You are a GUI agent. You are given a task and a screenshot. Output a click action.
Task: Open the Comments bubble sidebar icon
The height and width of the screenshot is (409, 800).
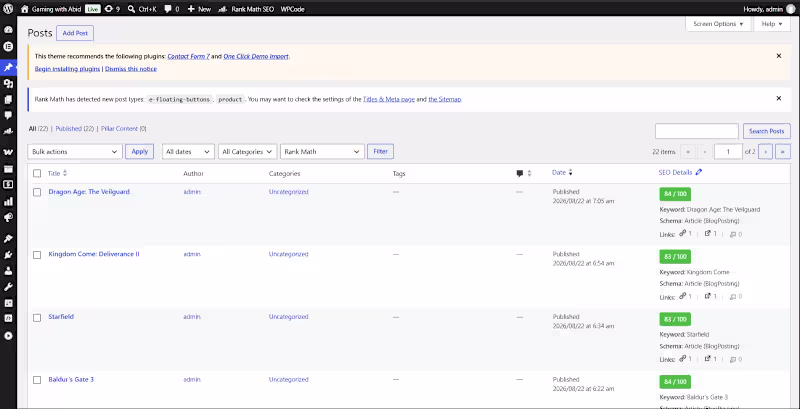pos(8,116)
